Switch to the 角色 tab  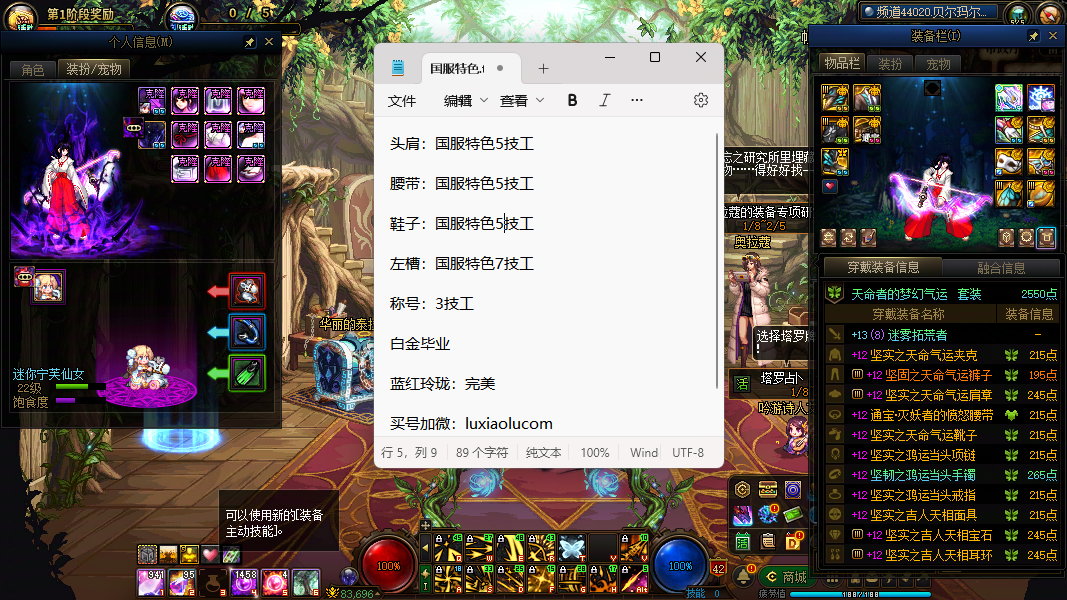click(32, 70)
